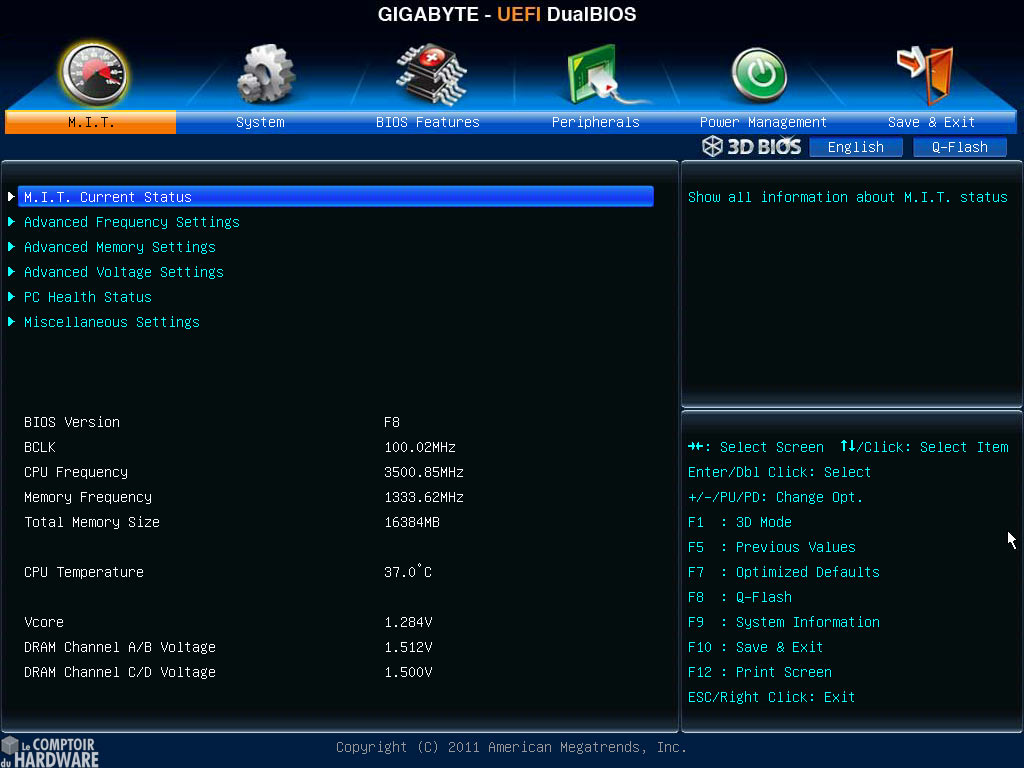Open Miscellaneous Settings
Image resolution: width=1024 pixels, height=768 pixels.
pyautogui.click(x=111, y=322)
